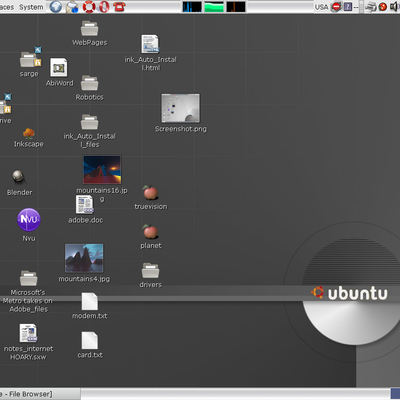This screenshot has height=400, width=400.
Task: Open the System menu in the top panel
Action: point(31,7)
